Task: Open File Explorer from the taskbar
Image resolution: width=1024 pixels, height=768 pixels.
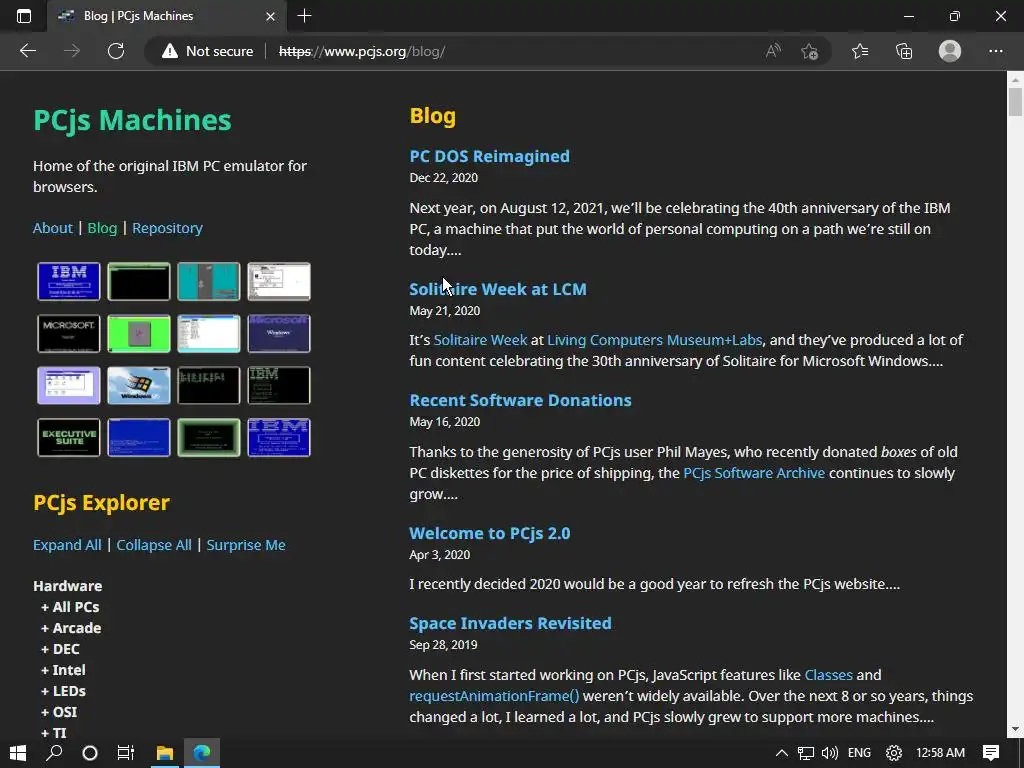Action: 165,753
